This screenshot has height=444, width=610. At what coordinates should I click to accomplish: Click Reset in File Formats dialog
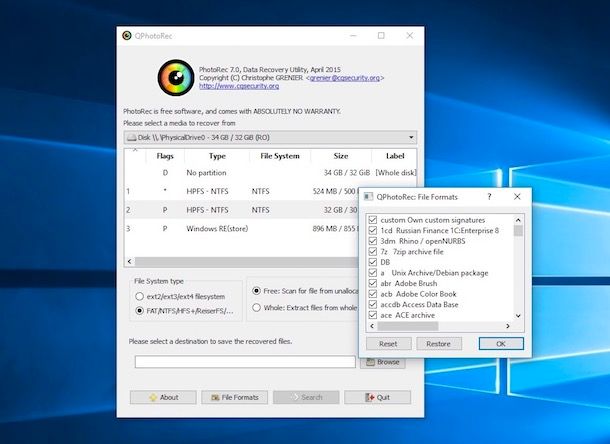point(389,344)
